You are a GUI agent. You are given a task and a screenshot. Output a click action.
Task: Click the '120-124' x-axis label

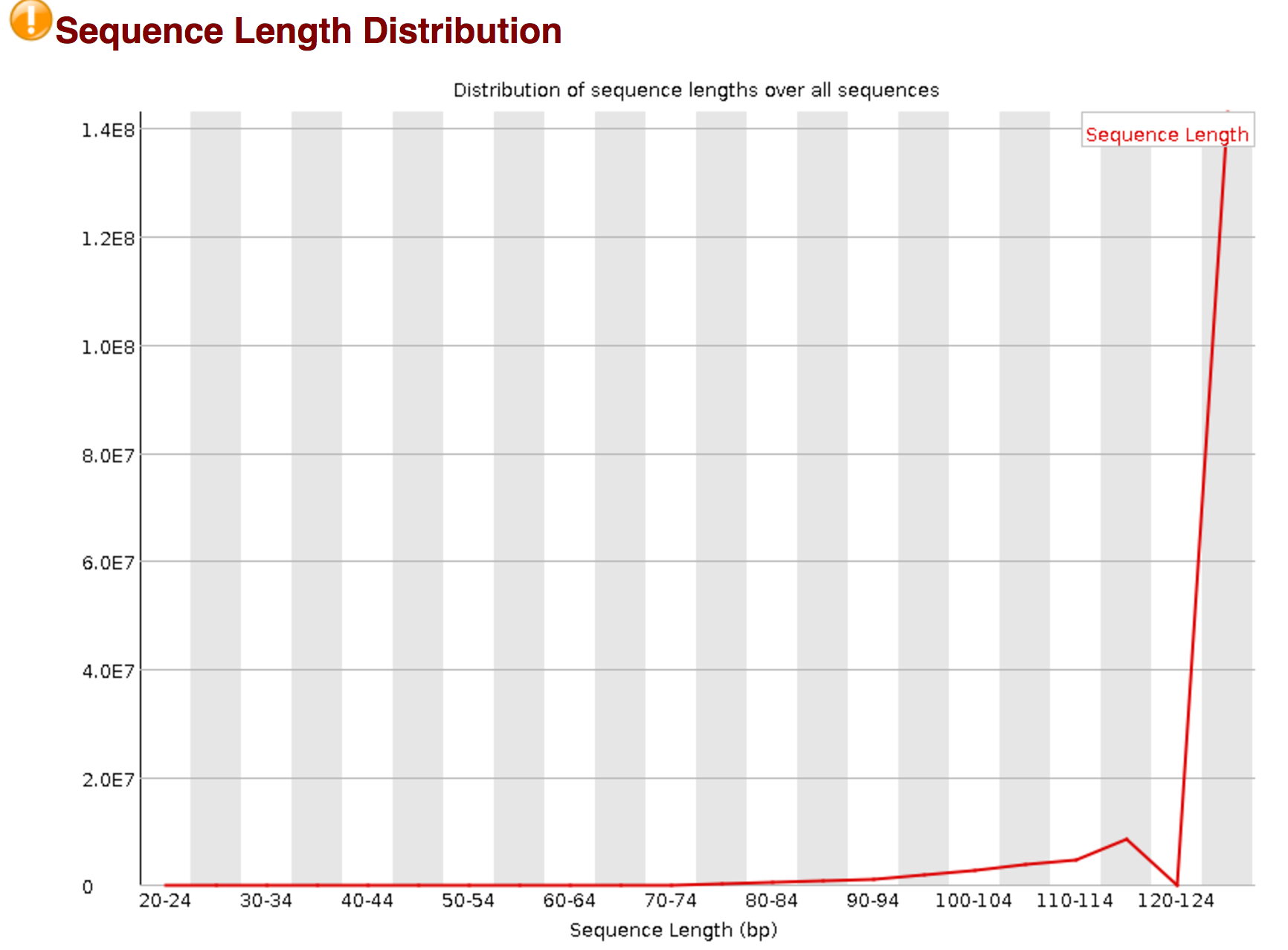click(x=1176, y=901)
